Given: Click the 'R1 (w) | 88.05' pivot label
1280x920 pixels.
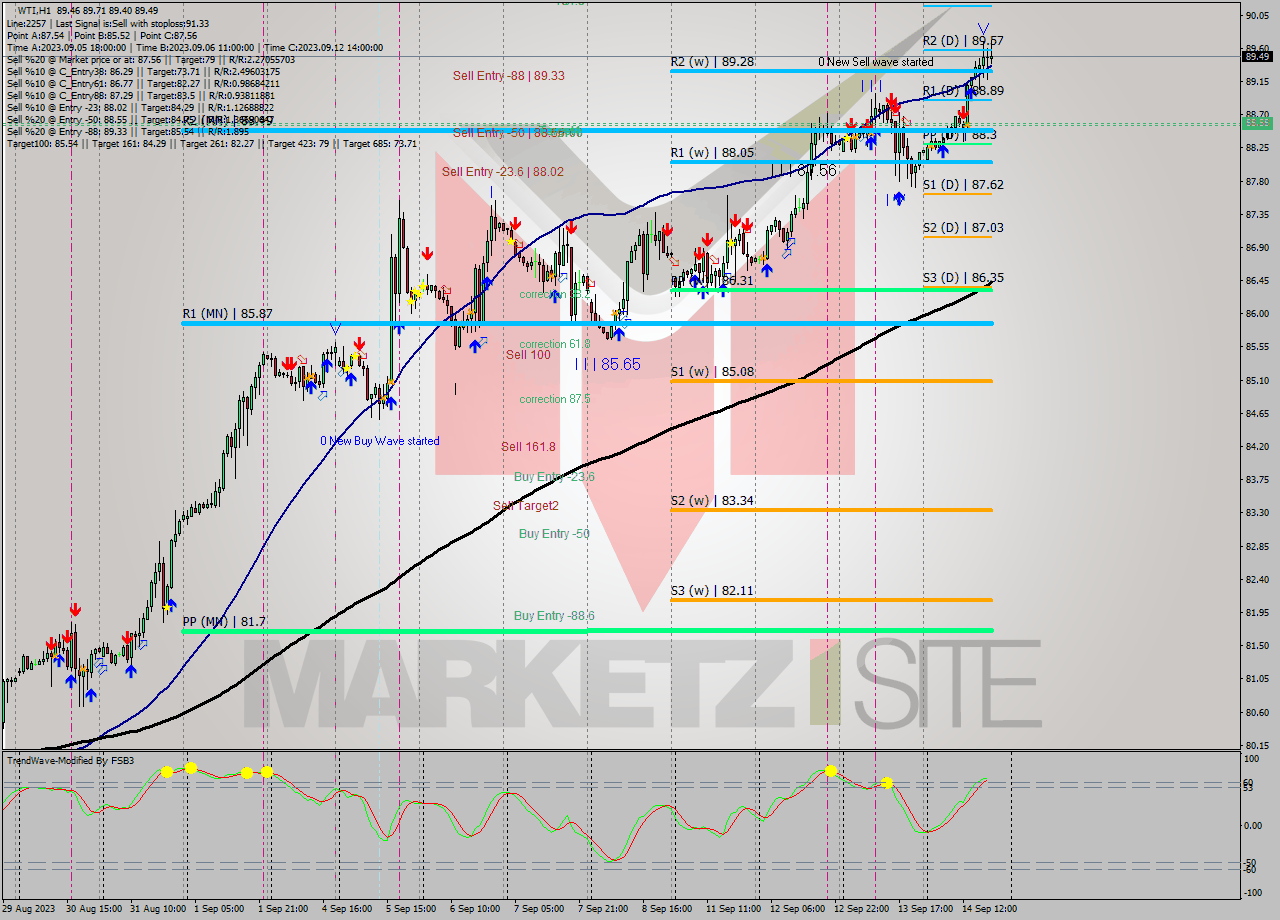Looking at the screenshot, I should [712, 153].
